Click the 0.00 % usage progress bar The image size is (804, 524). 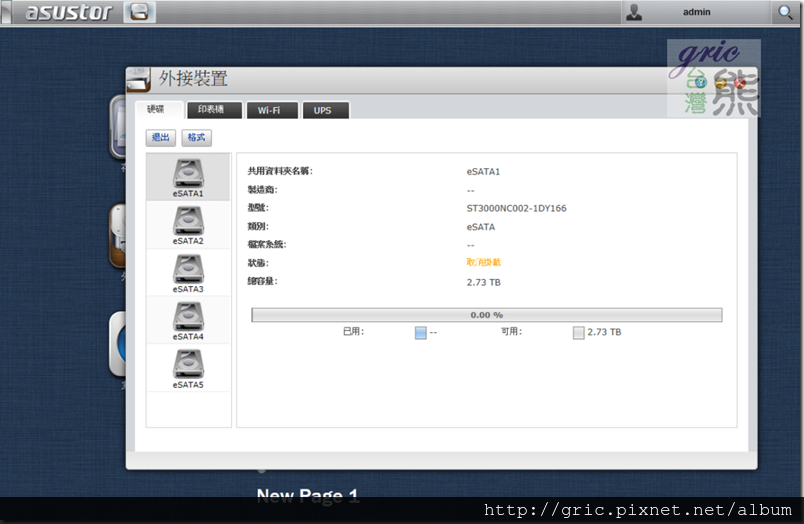[x=487, y=315]
